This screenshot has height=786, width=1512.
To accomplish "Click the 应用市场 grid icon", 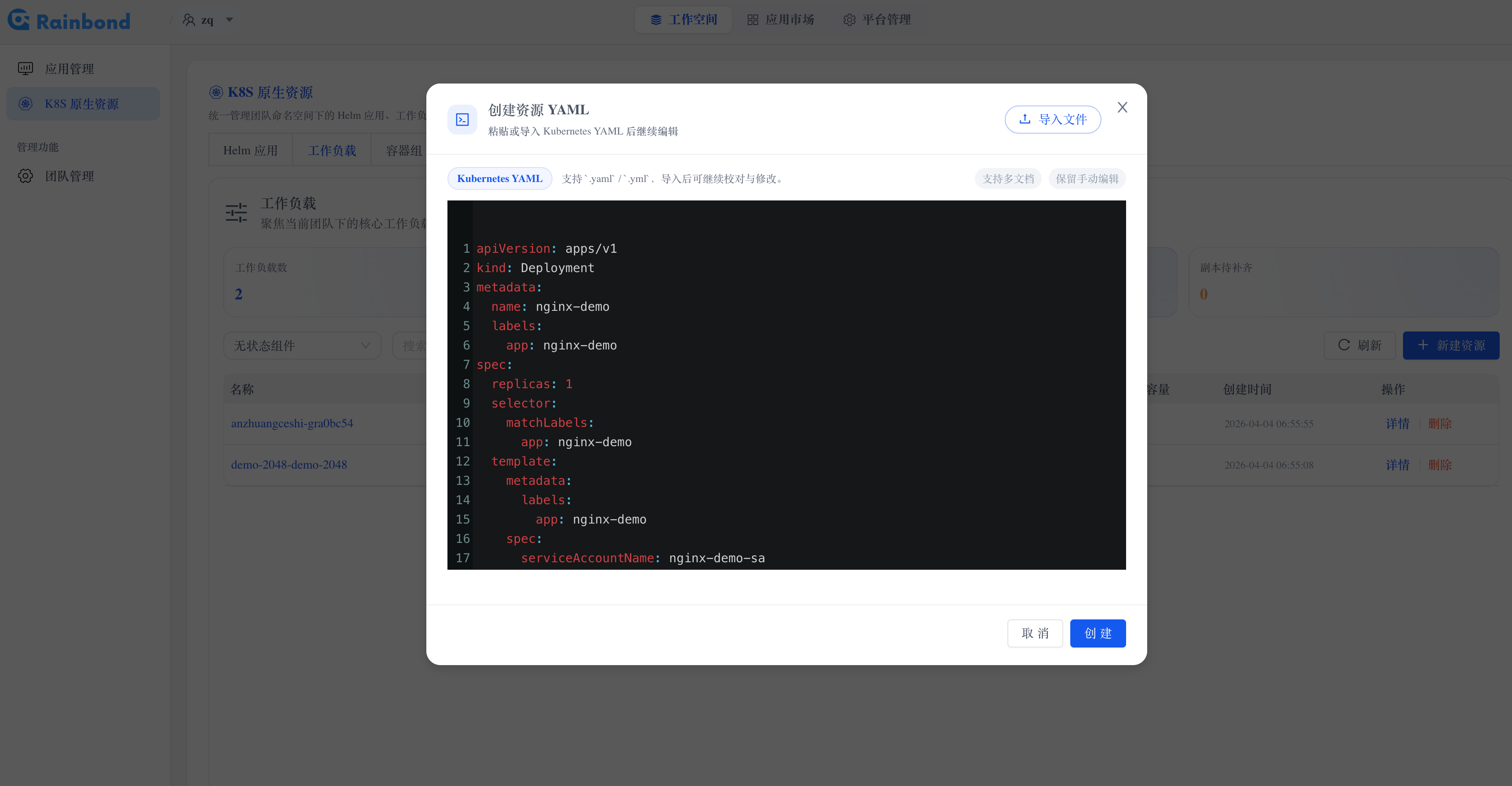I will pyautogui.click(x=753, y=19).
